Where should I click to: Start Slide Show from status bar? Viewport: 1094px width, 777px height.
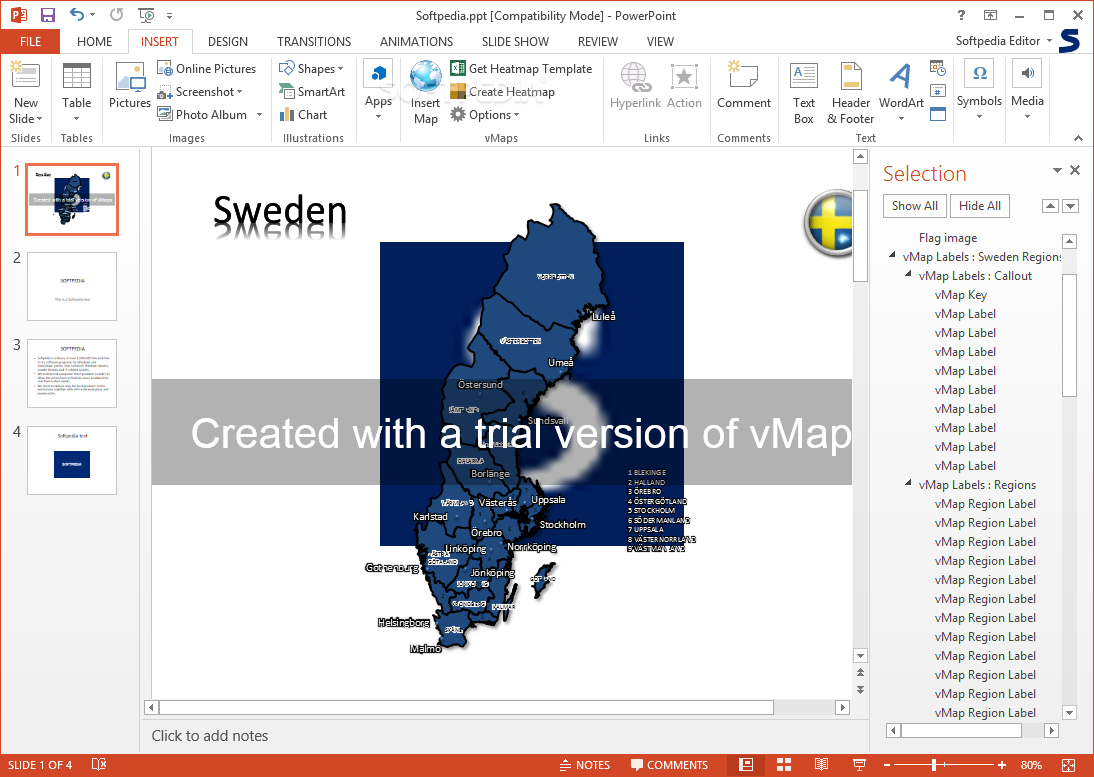[859, 765]
